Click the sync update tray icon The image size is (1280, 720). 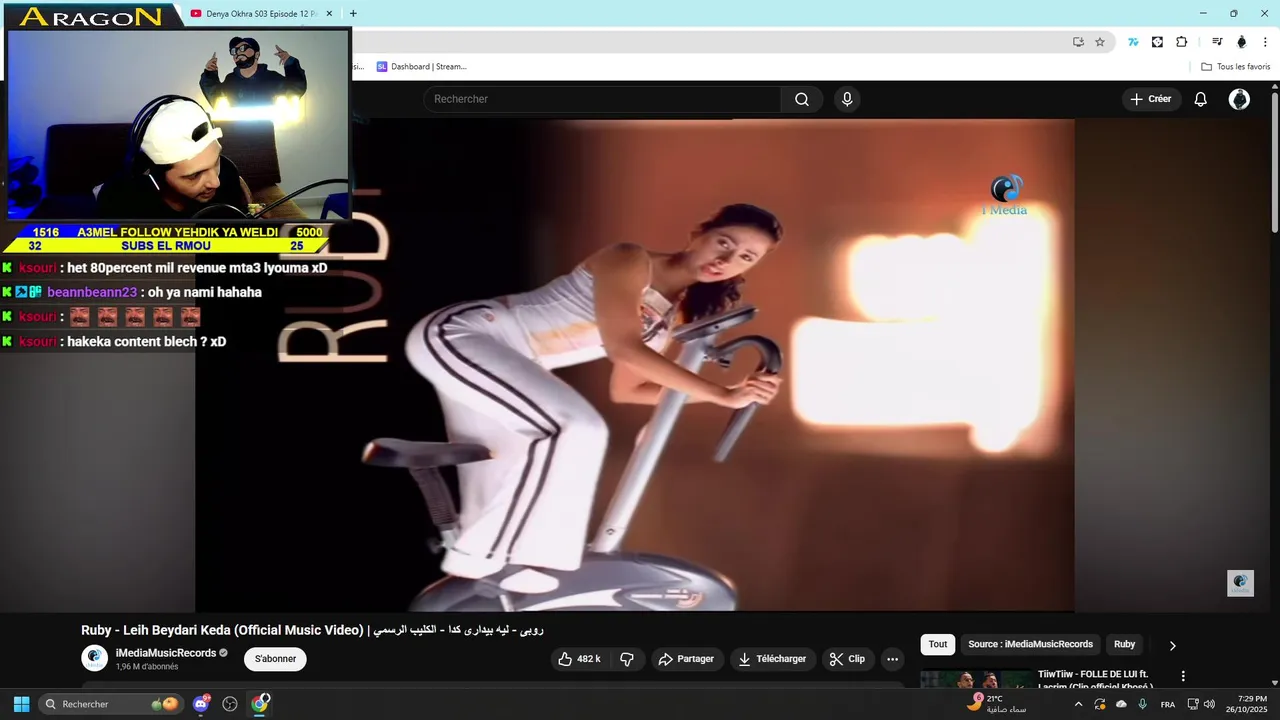[x=1100, y=704]
